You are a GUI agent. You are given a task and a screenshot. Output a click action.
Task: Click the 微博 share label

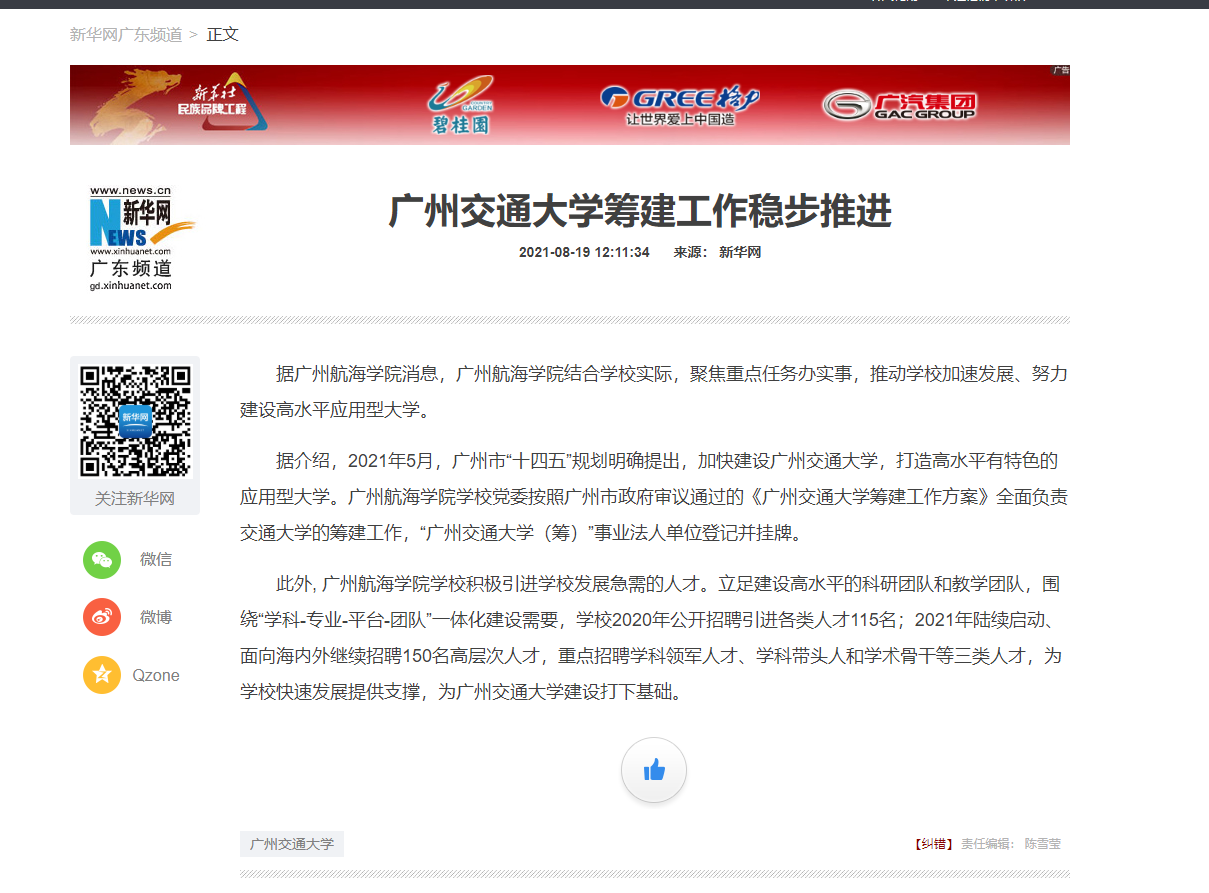click(x=156, y=617)
